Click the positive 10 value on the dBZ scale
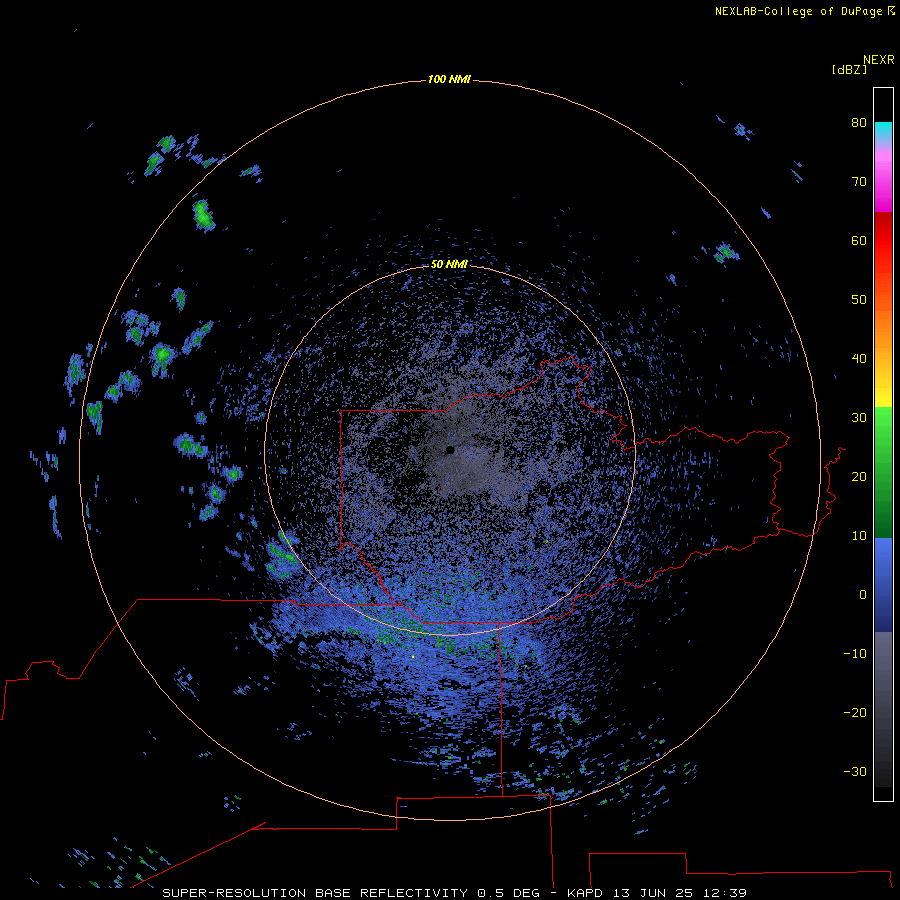 click(859, 536)
